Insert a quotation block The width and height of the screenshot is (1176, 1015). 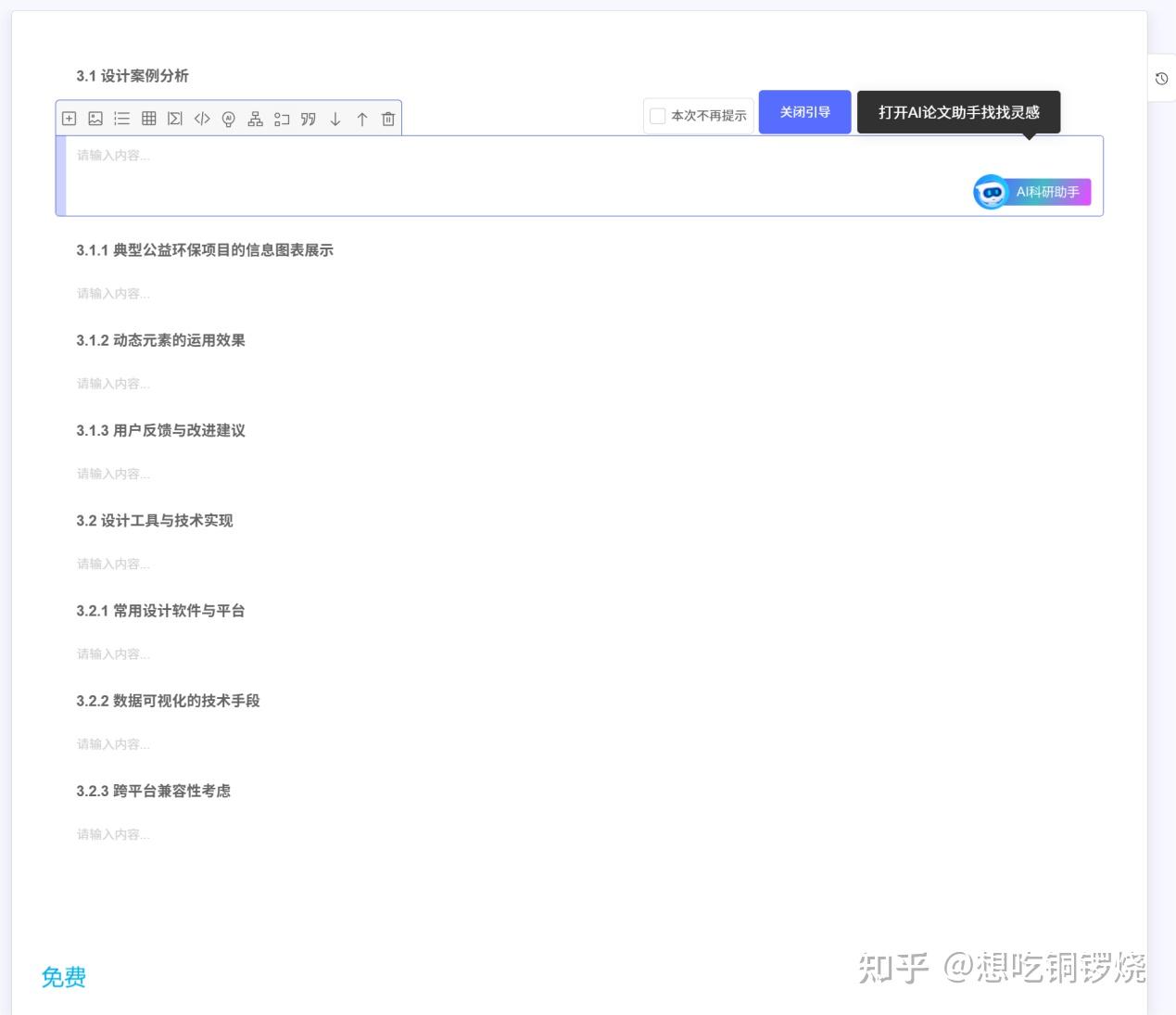[309, 119]
